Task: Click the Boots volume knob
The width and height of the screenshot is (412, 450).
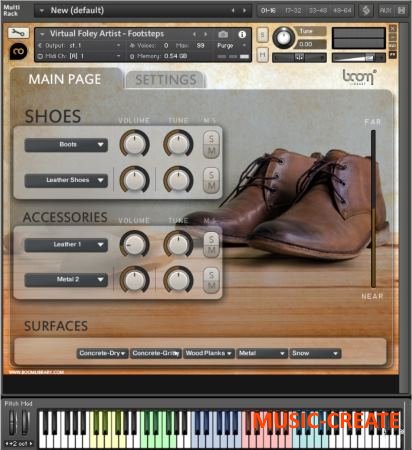Action: point(134,144)
